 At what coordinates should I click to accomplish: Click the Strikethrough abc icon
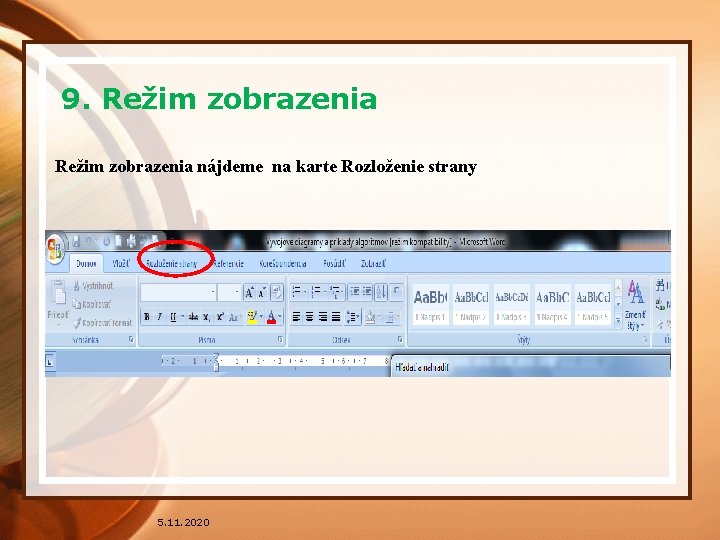tap(193, 317)
